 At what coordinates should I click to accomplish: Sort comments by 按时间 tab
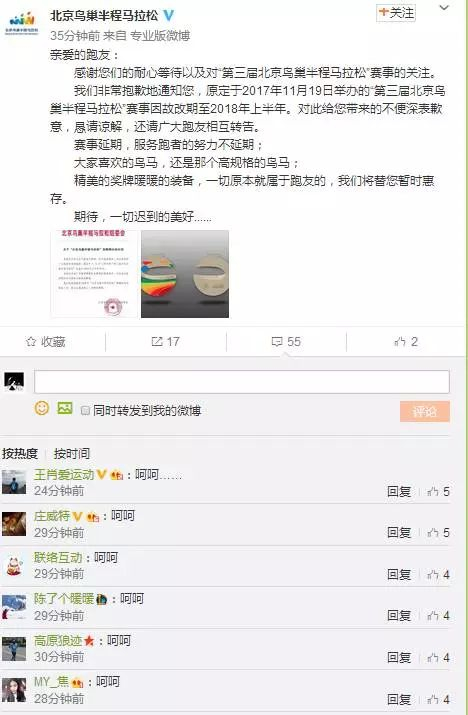(x=72, y=453)
